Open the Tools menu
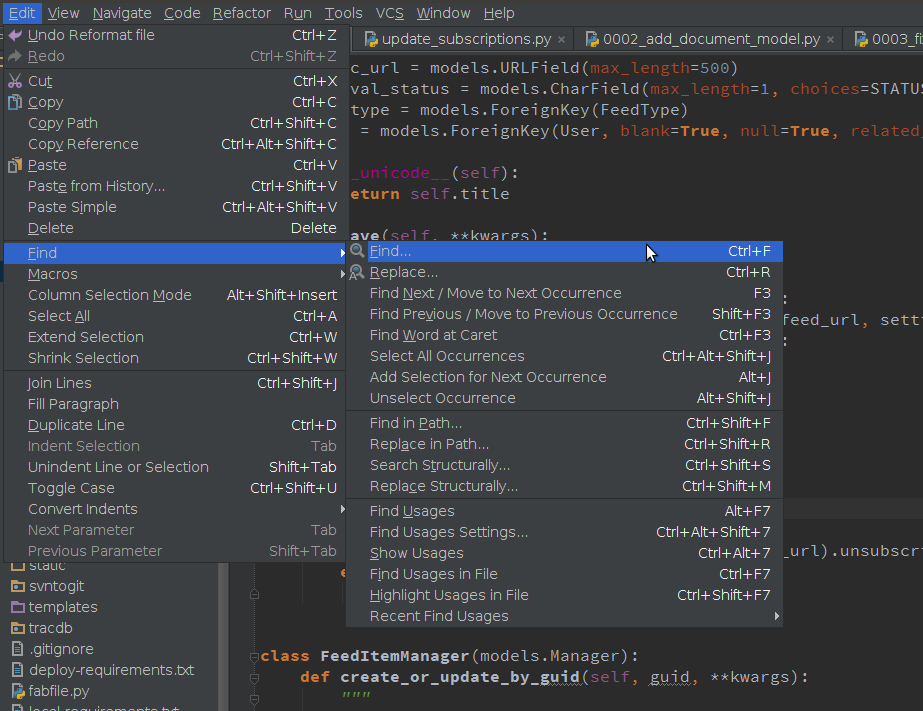Viewport: 923px width, 711px height. coord(343,13)
